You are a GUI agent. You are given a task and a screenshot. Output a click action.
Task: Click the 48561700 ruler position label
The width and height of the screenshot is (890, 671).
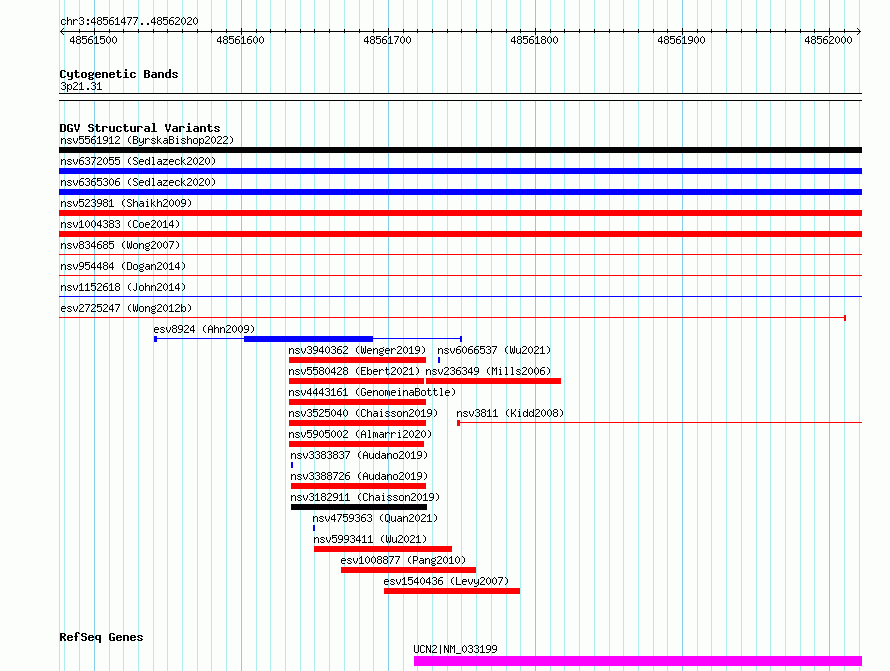[x=387, y=40]
